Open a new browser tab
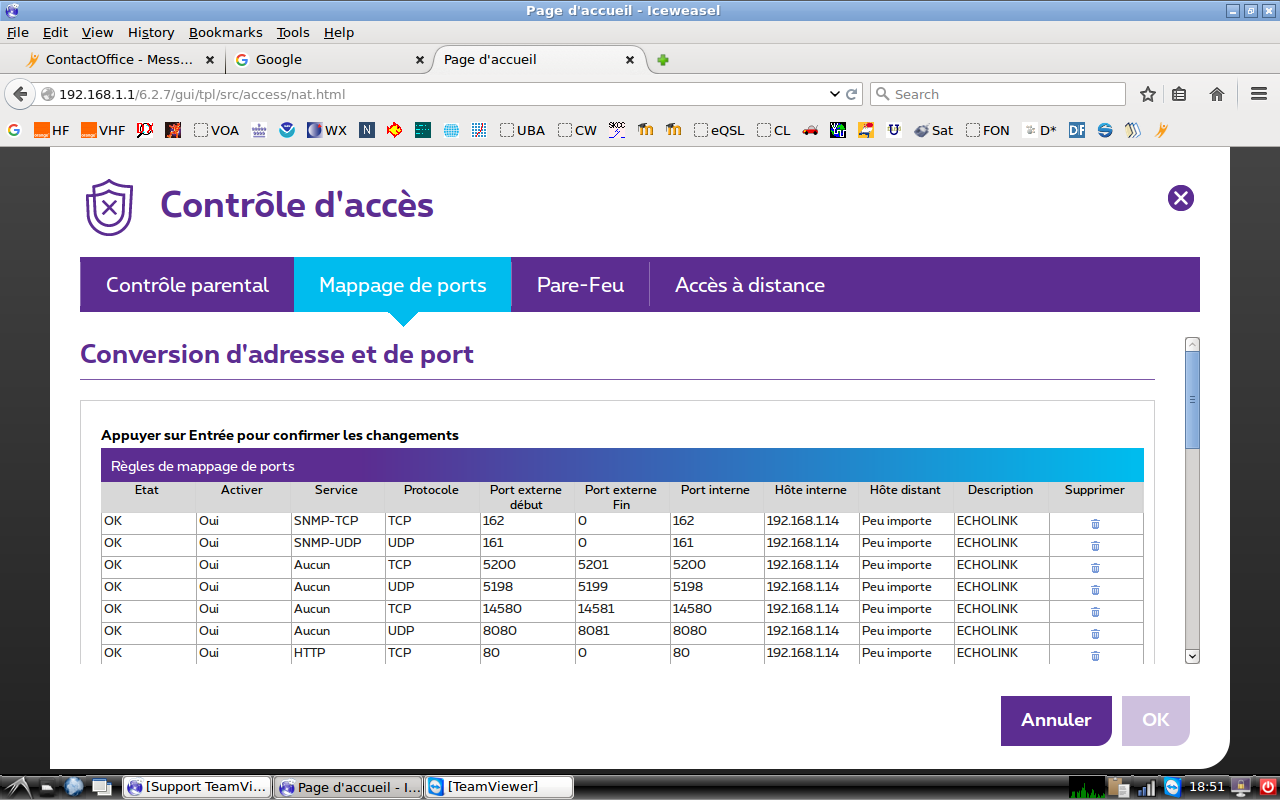Viewport: 1280px width, 800px height. (x=663, y=60)
